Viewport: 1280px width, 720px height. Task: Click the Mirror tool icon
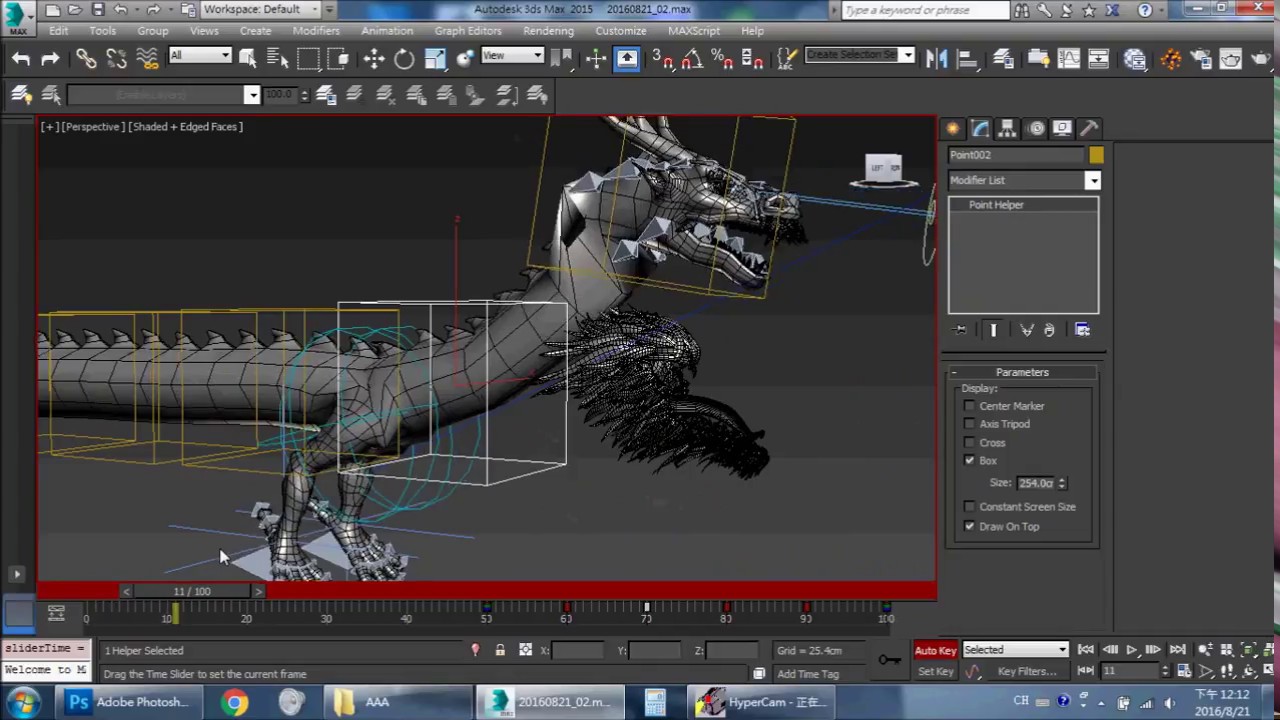click(x=937, y=58)
